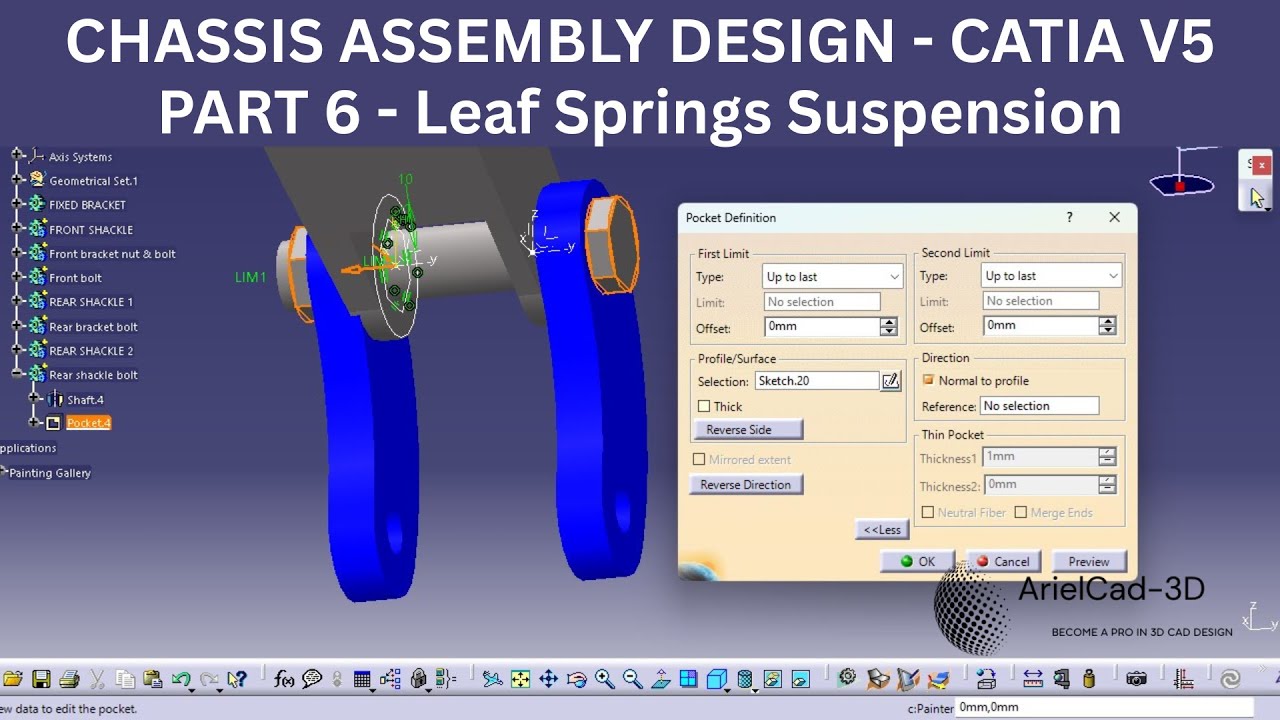Viewport: 1280px width, 720px height.
Task: Click the Capture camera icon
Action: pyautogui.click(x=1136, y=679)
